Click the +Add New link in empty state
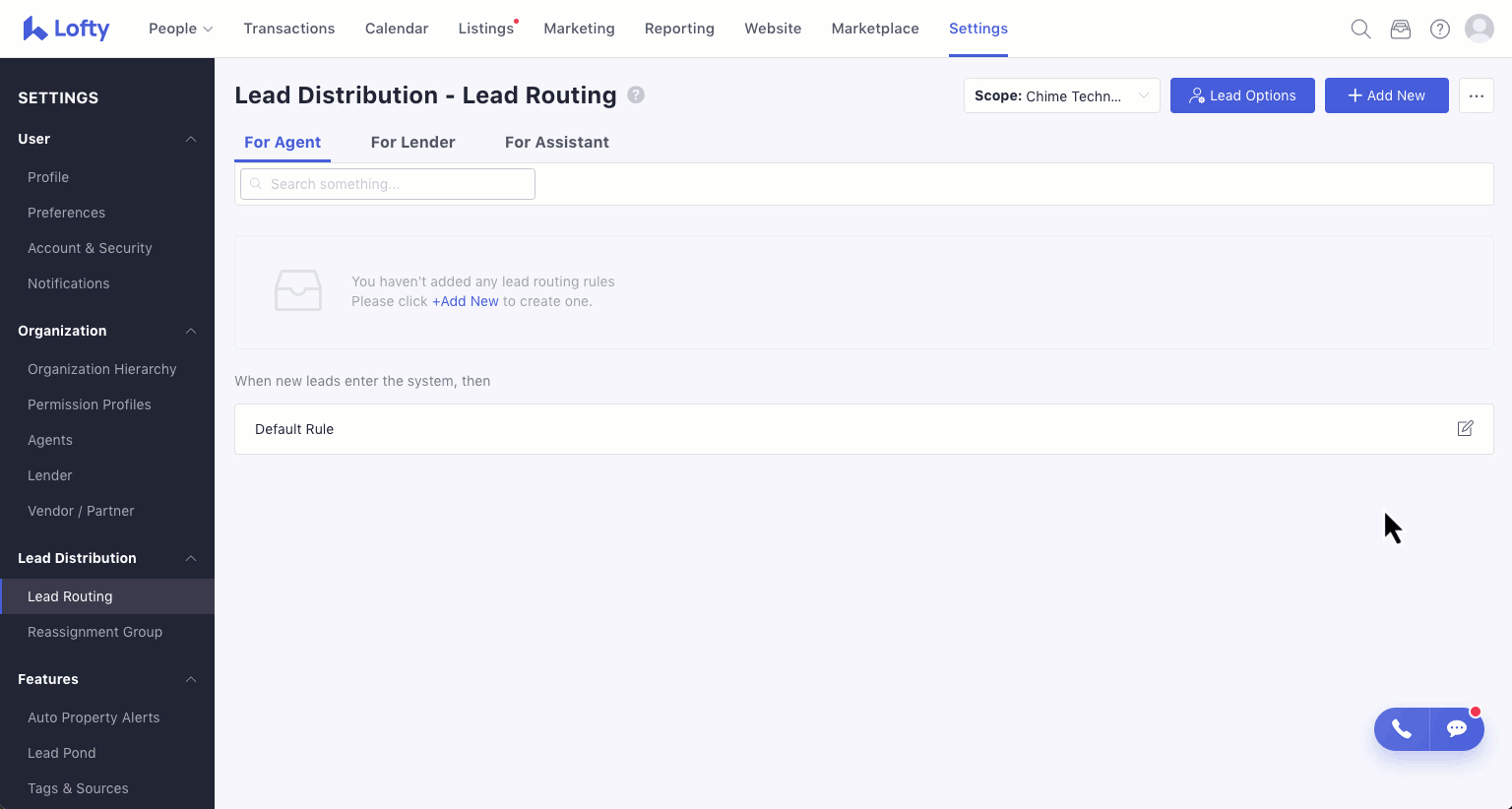Viewport: 1512px width, 809px height. tap(466, 301)
